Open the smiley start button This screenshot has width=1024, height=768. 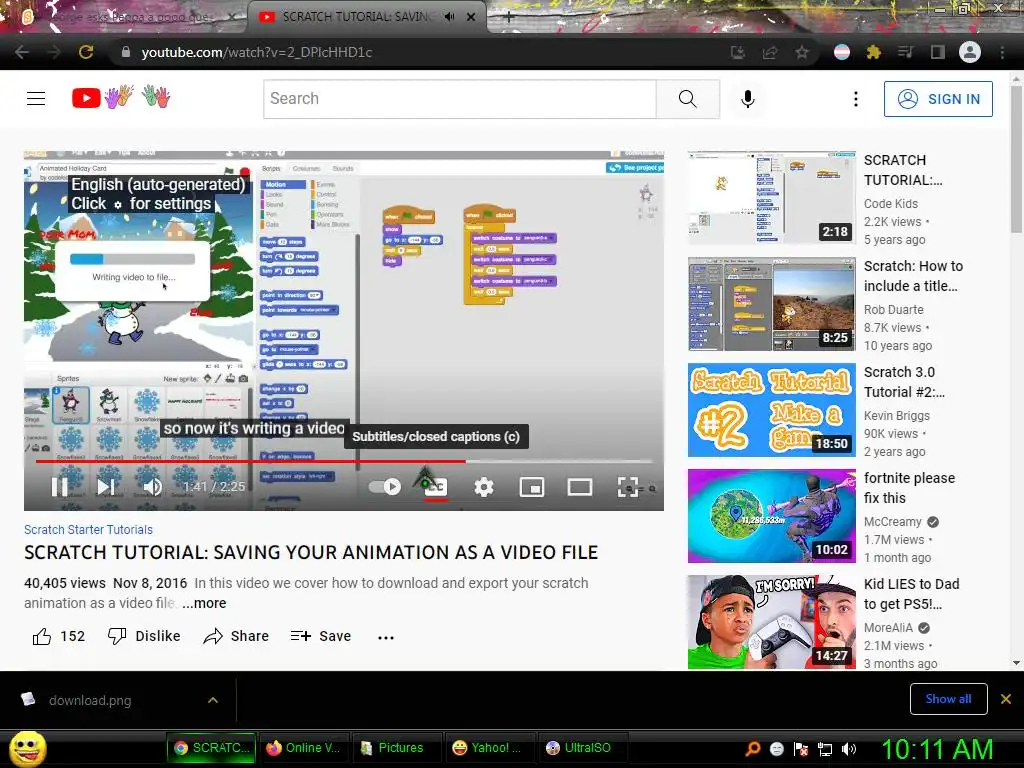click(27, 748)
